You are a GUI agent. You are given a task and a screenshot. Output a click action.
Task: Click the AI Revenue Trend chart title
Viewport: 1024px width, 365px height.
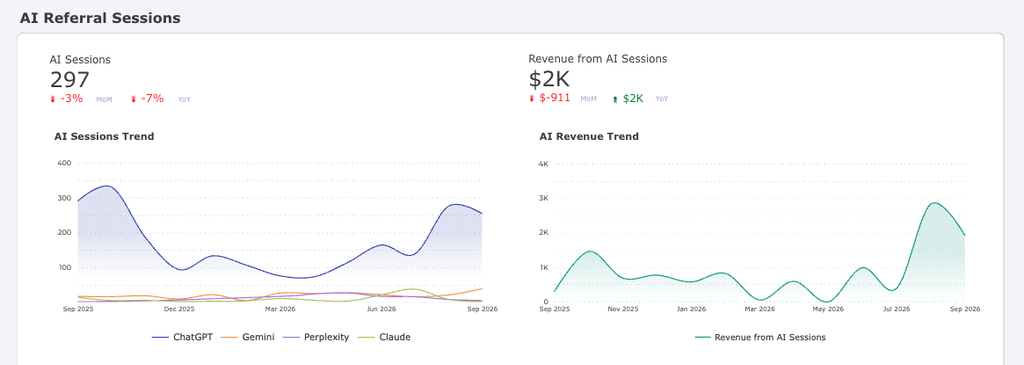589,136
